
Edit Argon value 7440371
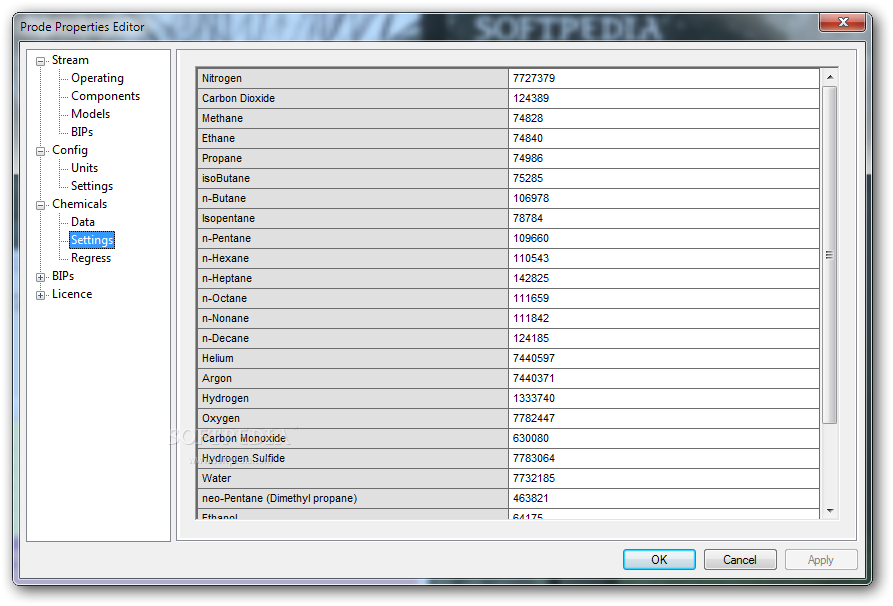click(x=663, y=378)
